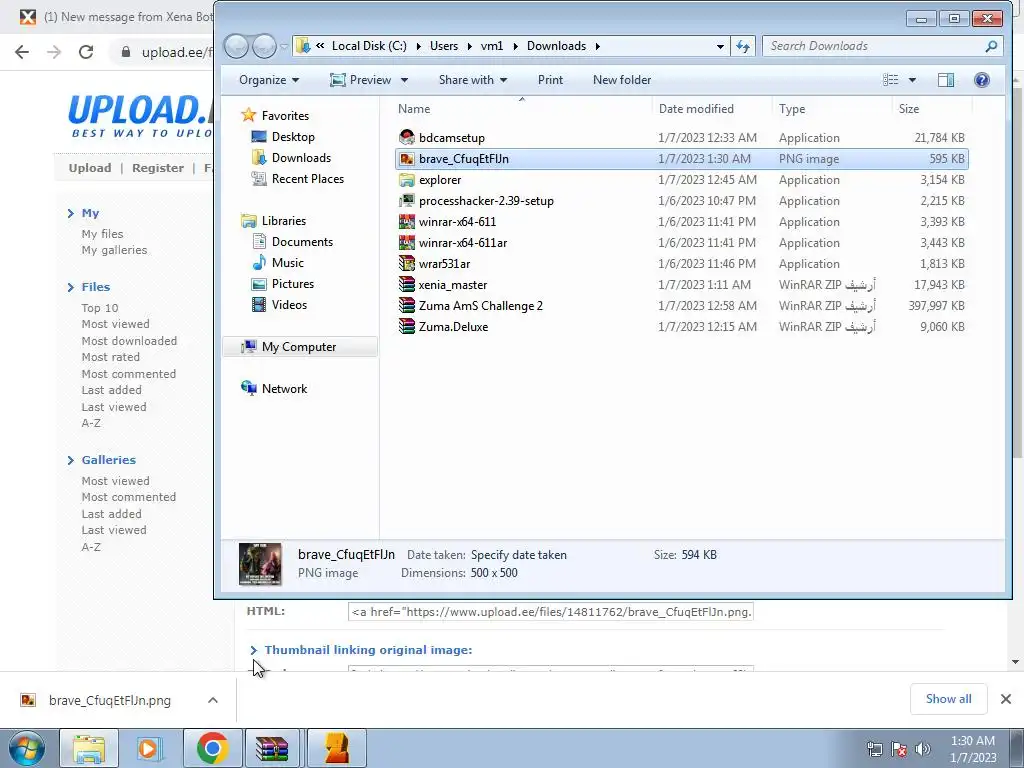
Task: Open the Windows Start menu
Action: tap(27, 748)
